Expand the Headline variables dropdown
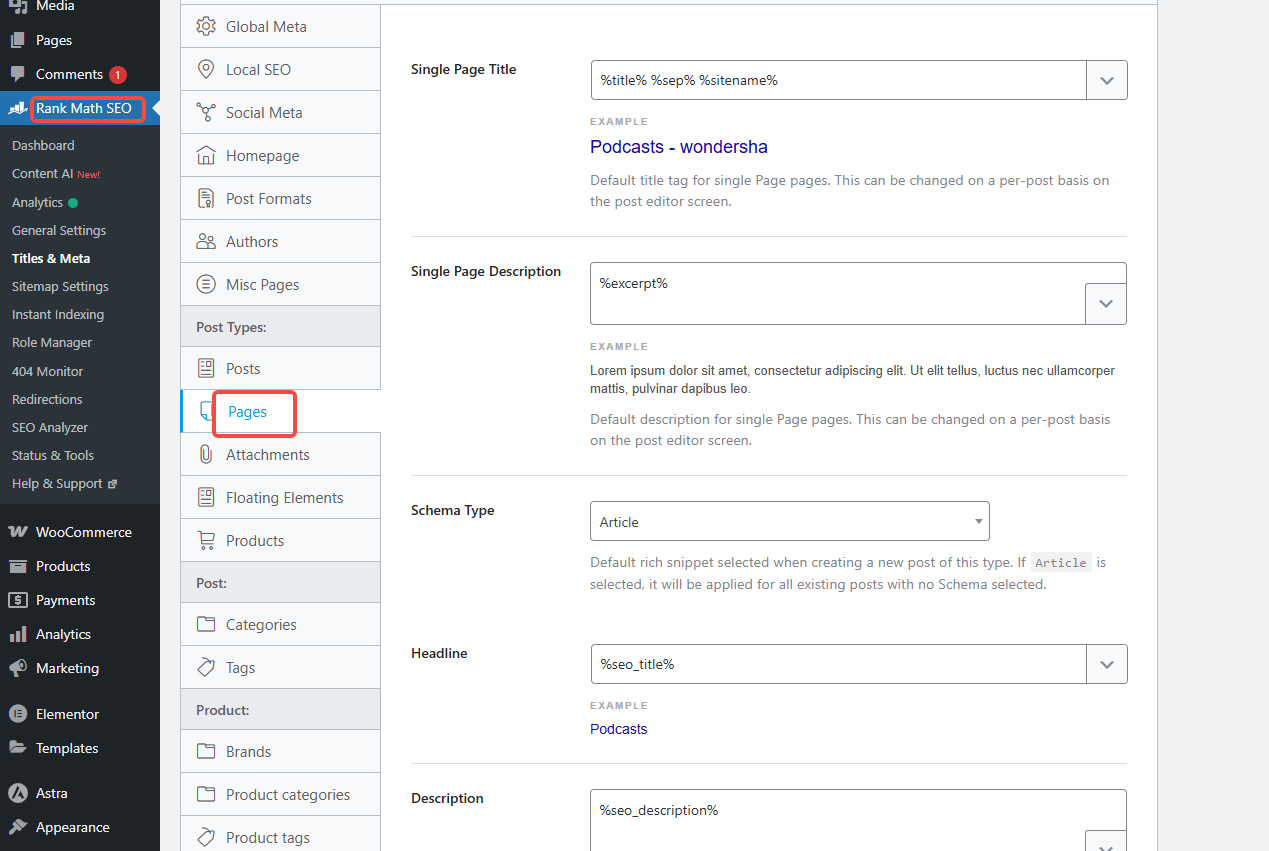This screenshot has height=851, width=1269. point(1107,664)
